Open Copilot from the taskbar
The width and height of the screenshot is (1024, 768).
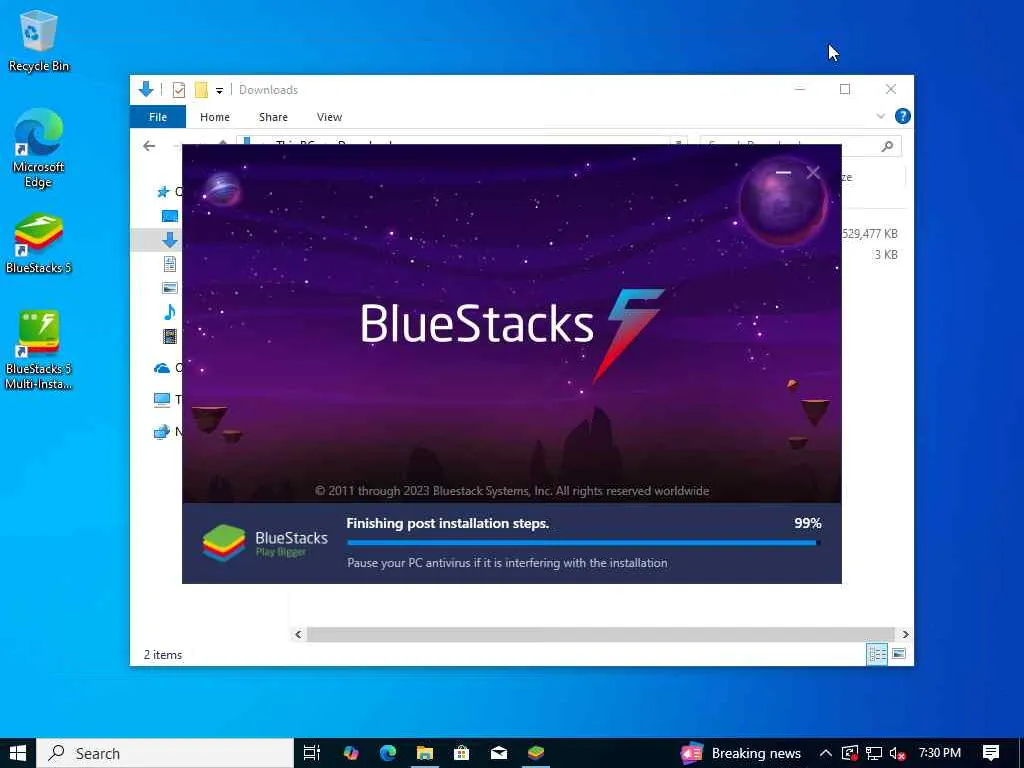pos(351,753)
